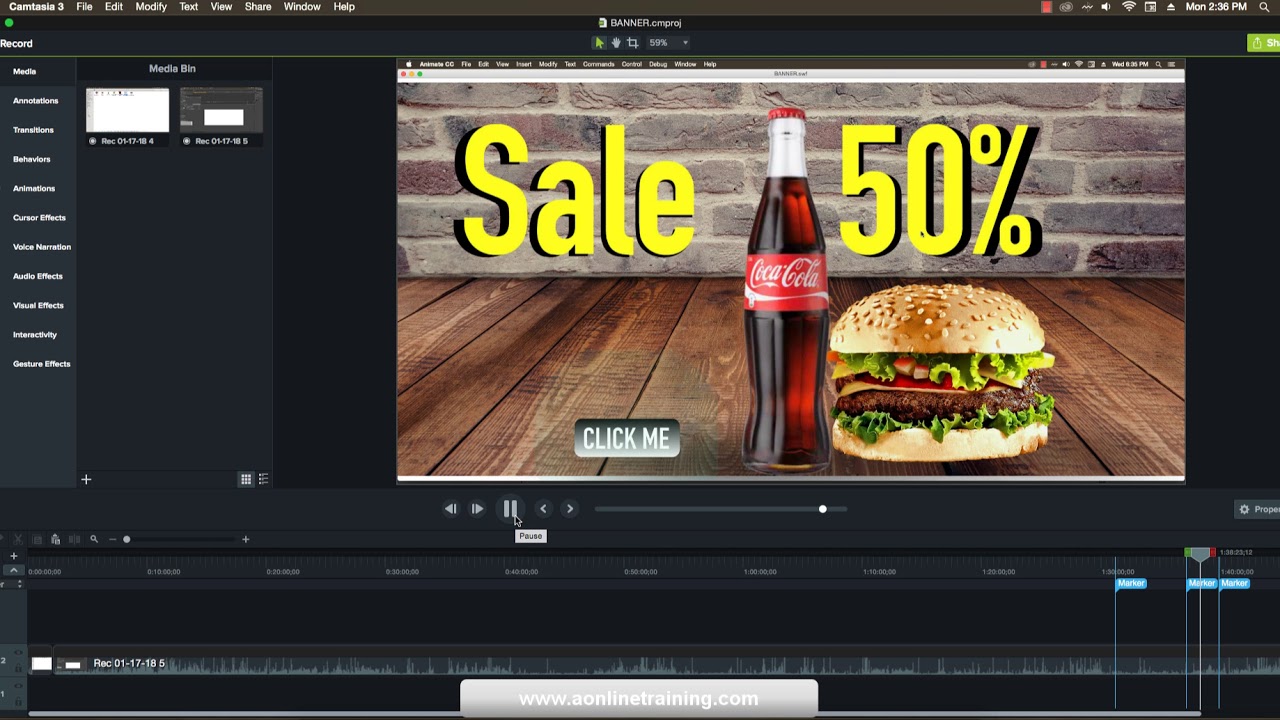Open the Interactivity tab
Viewport: 1280px width, 720px height.
(x=35, y=335)
